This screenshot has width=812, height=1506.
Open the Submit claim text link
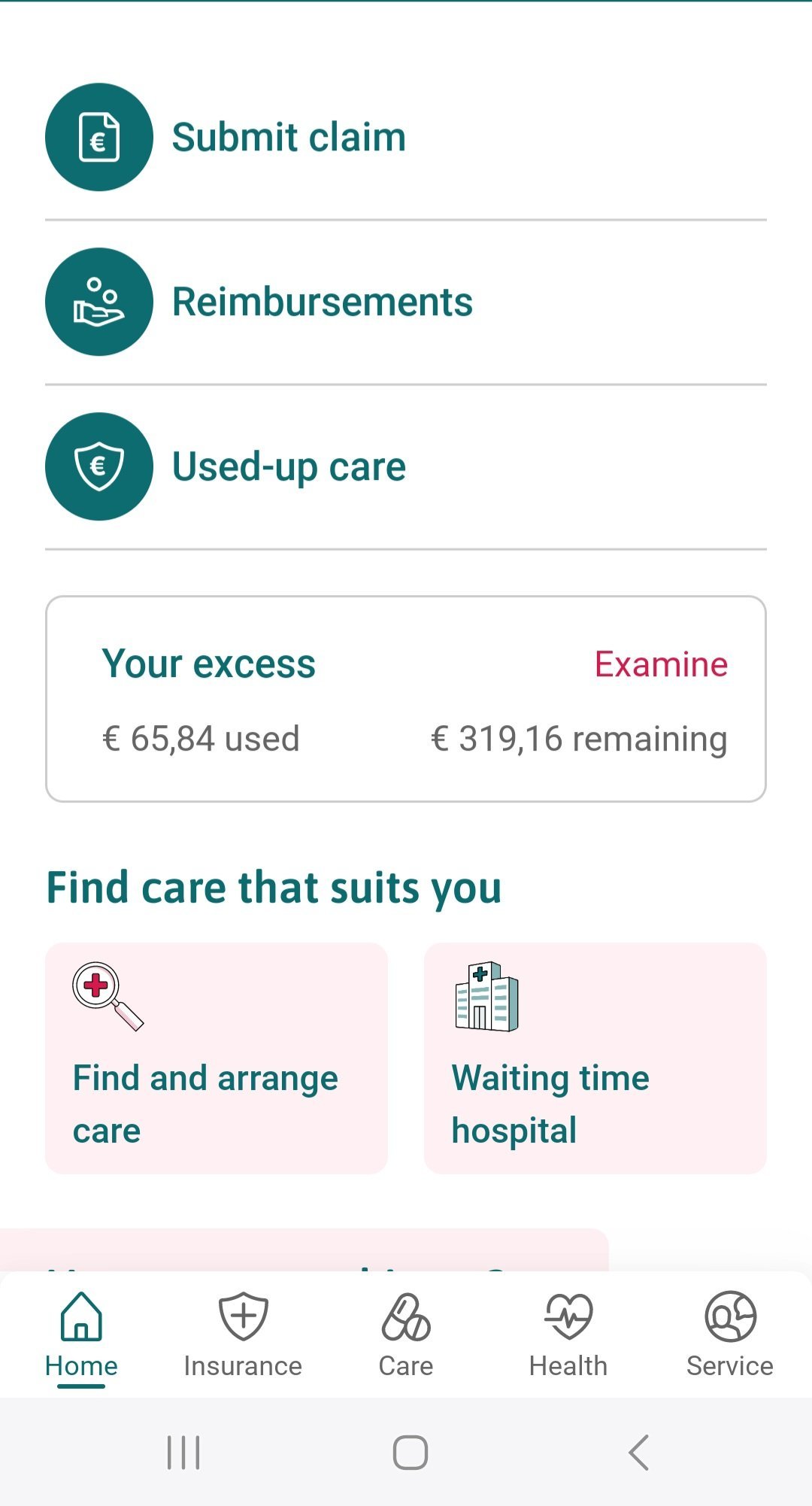289,137
